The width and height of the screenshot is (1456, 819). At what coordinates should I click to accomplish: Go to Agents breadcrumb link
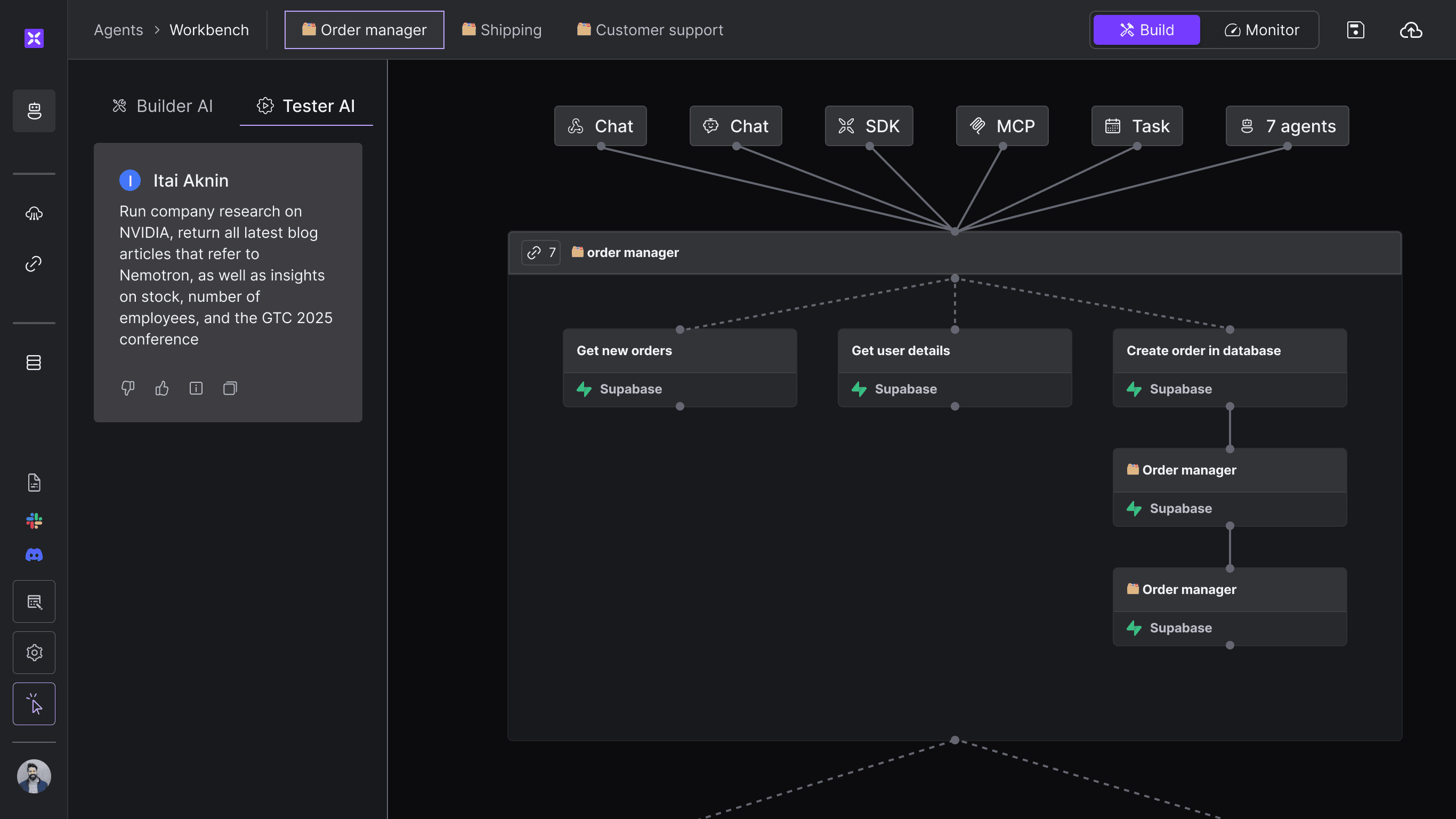[x=118, y=30]
